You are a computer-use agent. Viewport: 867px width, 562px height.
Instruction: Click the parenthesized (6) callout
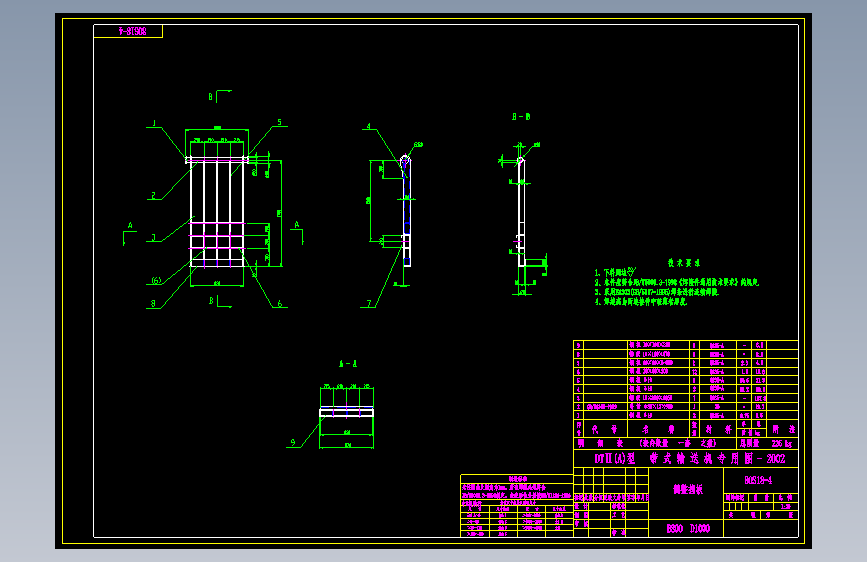coord(156,280)
